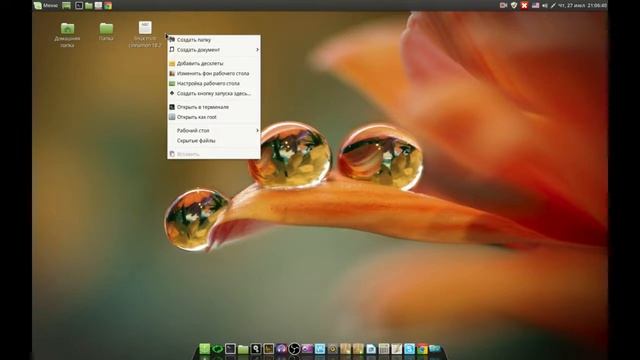Image resolution: width=640 pixels, height=360 pixels.
Task: Click the green square first dock icon
Action: [x=204, y=349]
